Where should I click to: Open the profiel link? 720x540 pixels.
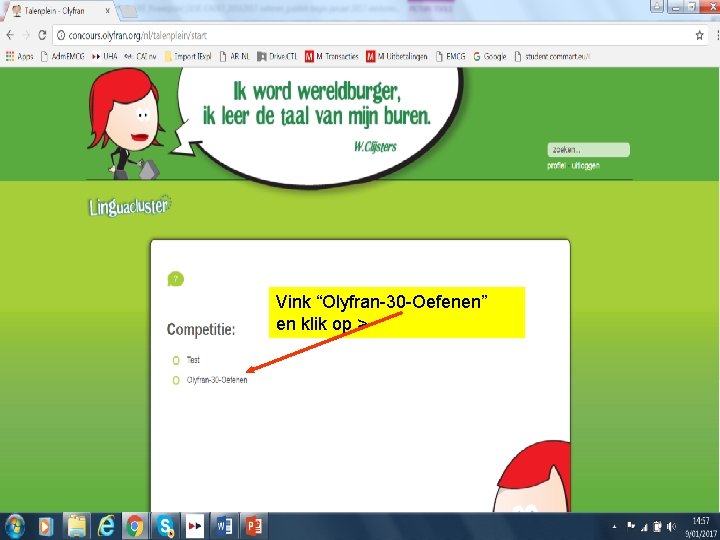coord(556,166)
